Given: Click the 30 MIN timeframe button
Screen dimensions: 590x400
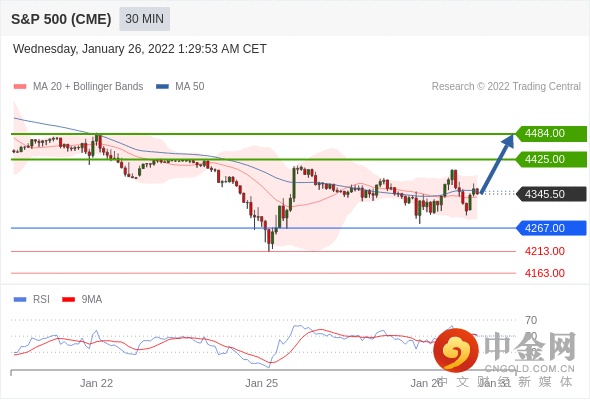Looking at the screenshot, I should [x=144, y=19].
